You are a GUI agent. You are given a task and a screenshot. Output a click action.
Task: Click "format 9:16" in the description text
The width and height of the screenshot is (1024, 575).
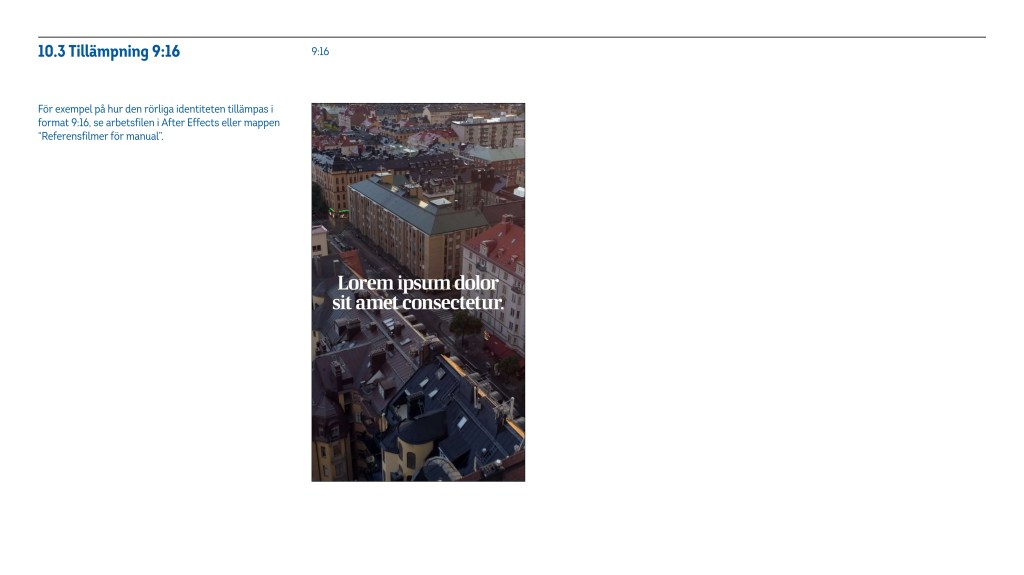click(x=63, y=122)
